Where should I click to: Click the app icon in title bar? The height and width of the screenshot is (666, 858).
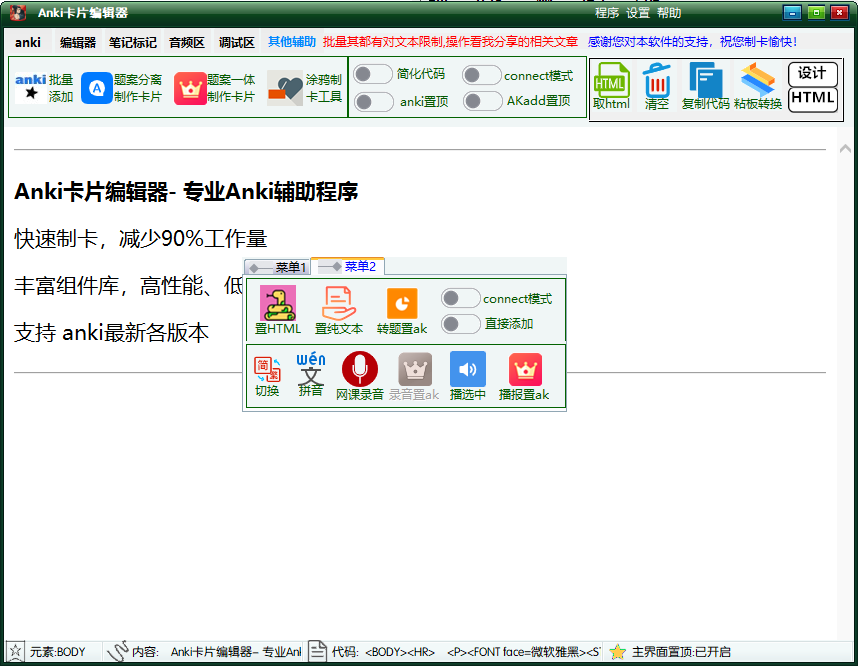pos(18,13)
